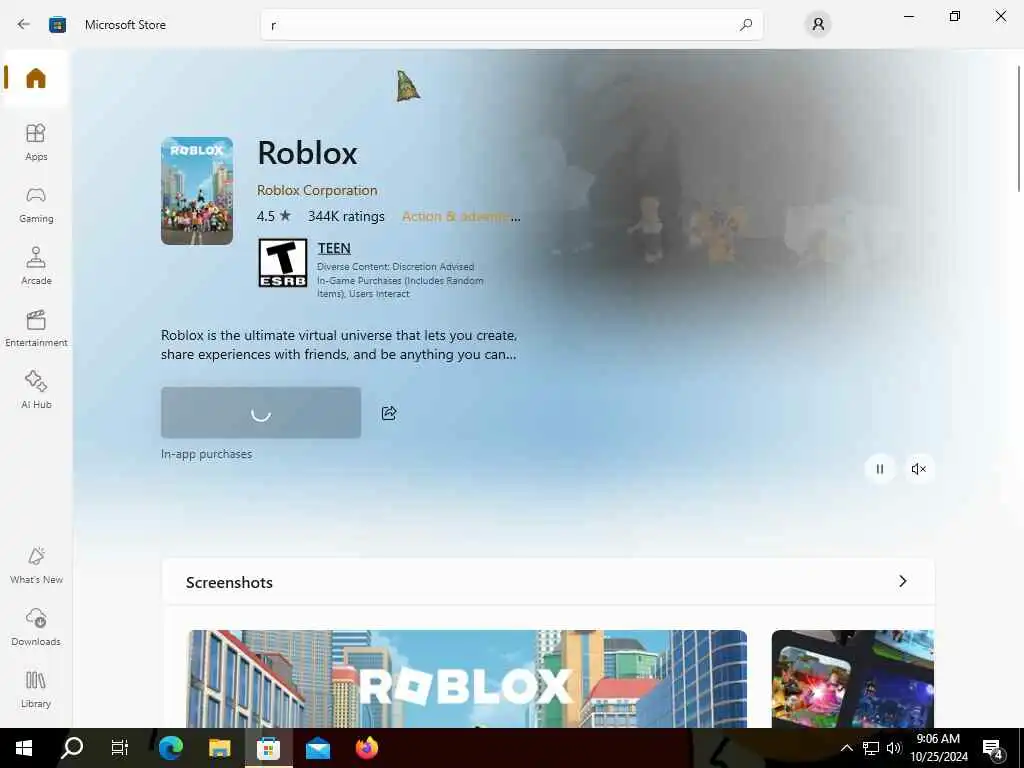This screenshot has width=1024, height=768.
Task: Click the ESRB Teen rating badge
Action: (x=282, y=263)
